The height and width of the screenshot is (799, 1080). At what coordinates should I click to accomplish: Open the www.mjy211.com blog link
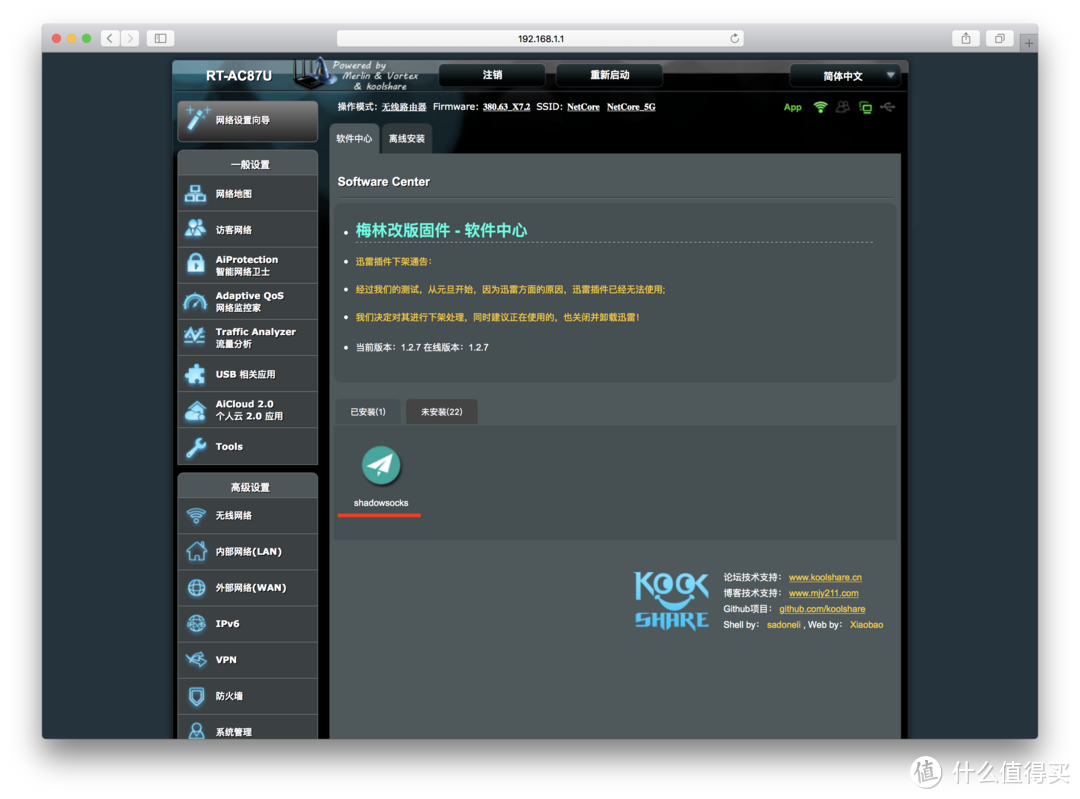coord(824,593)
